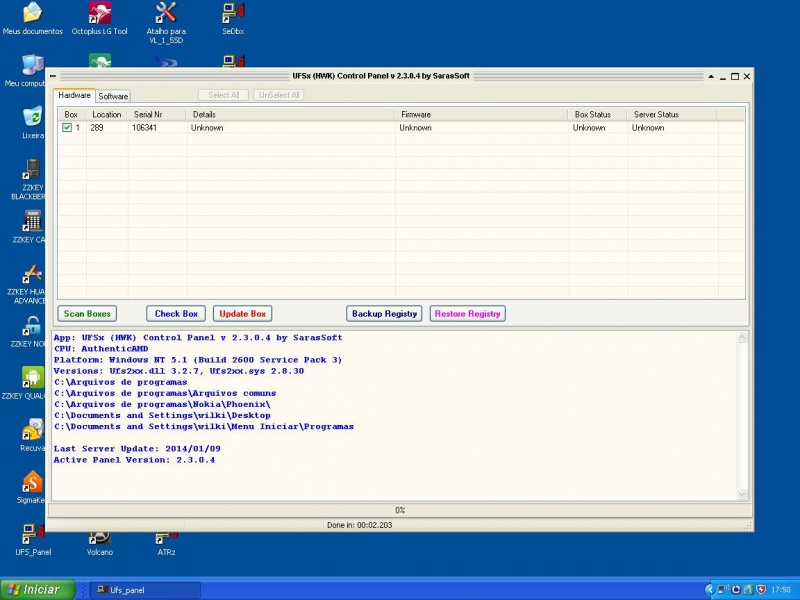Roll up the UFSx window with arrow button
The image size is (800, 600).
[711, 77]
